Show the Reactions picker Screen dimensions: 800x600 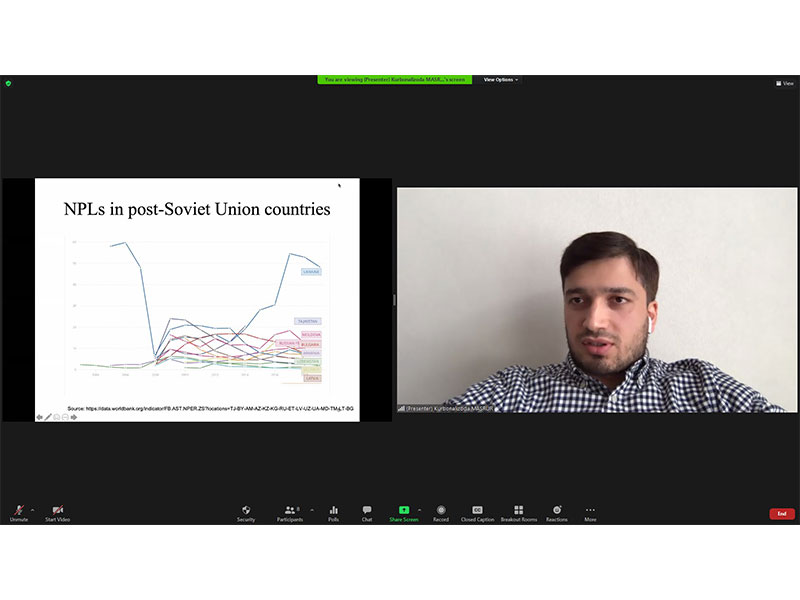557,513
